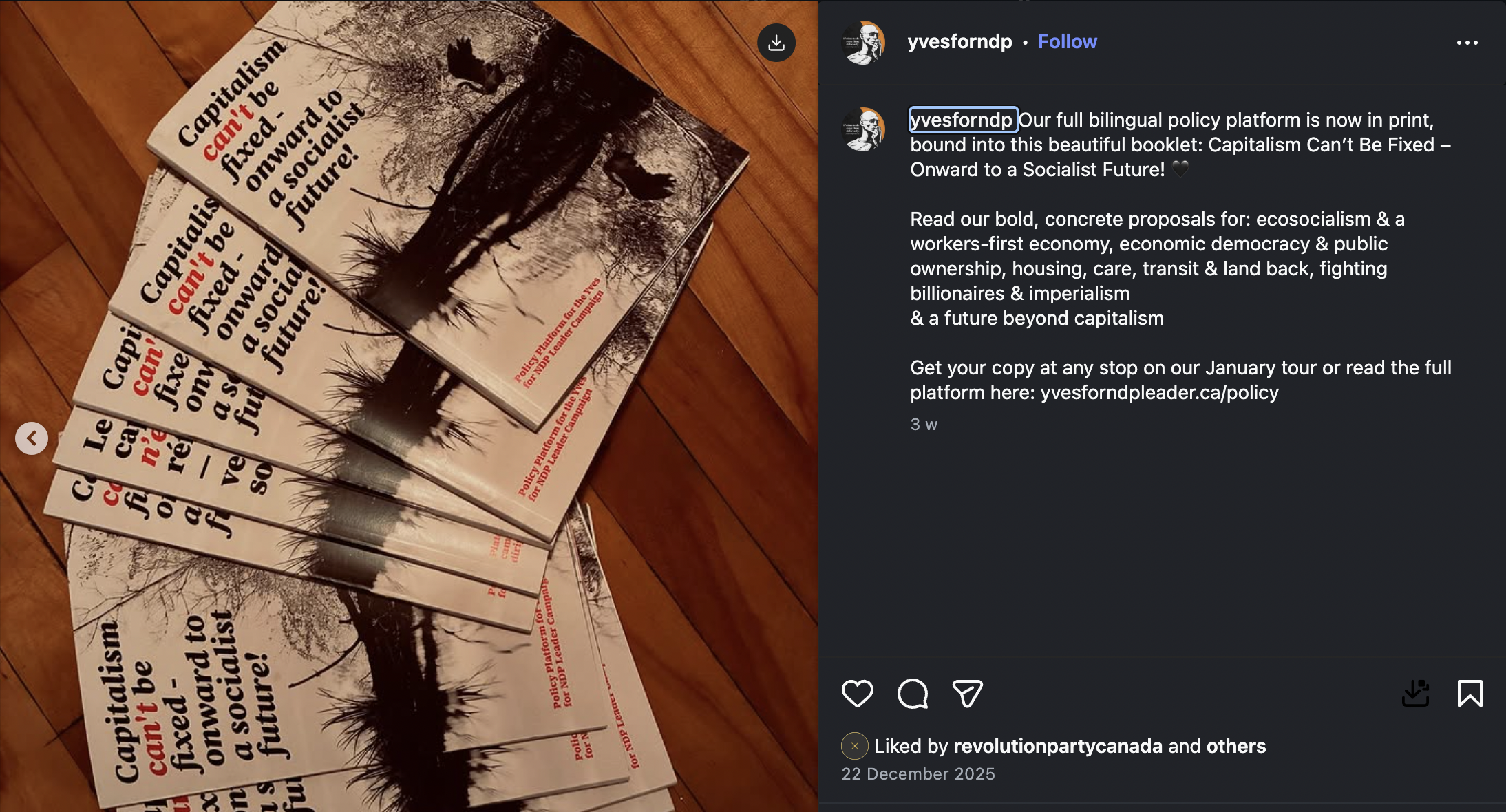Click the small liker avatar icon

pyautogui.click(x=854, y=746)
